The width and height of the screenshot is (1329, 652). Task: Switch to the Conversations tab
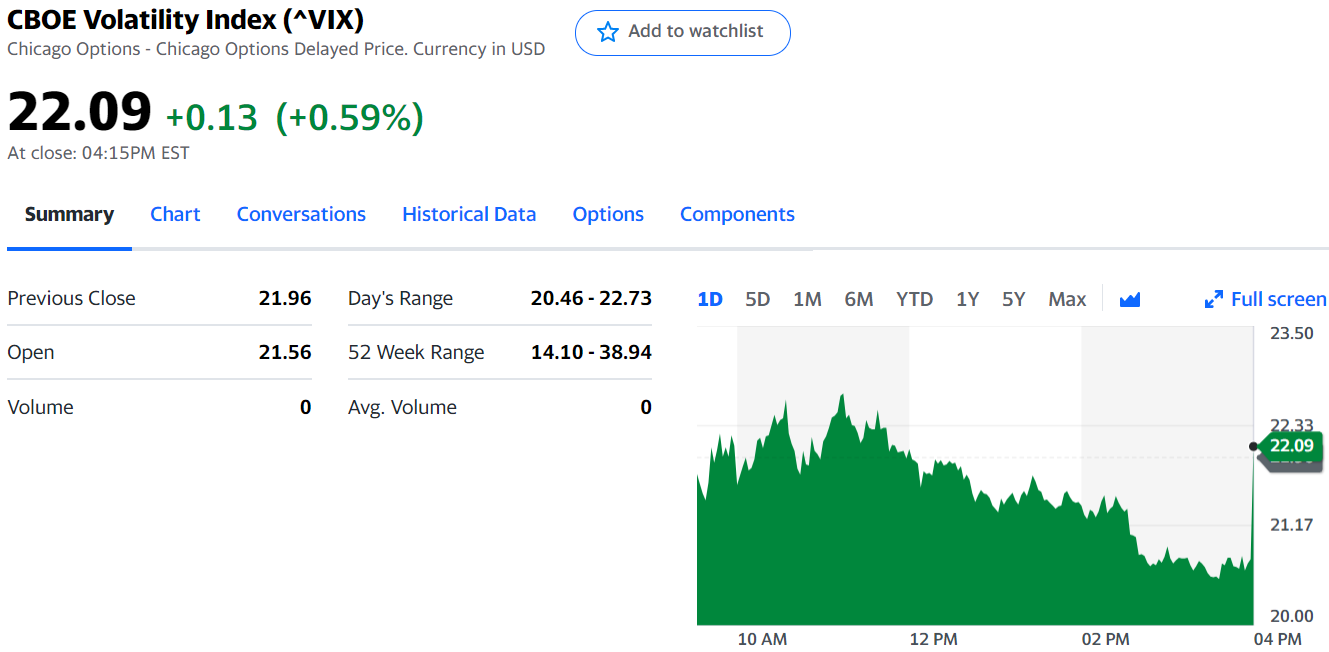click(x=301, y=214)
